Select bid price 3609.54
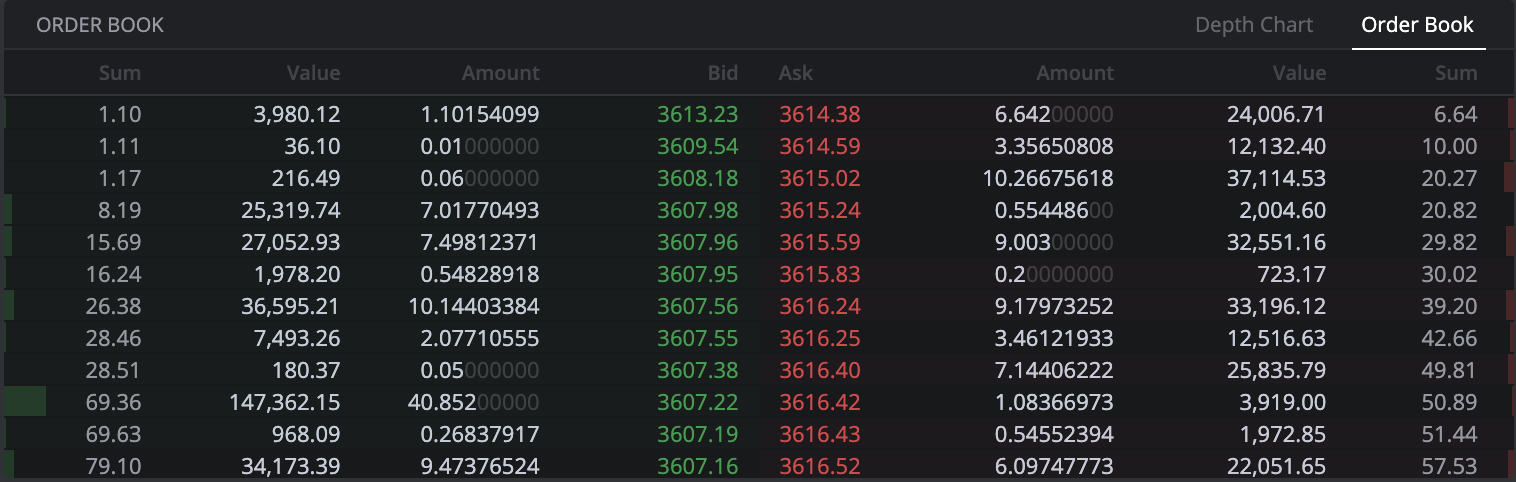 click(697, 146)
